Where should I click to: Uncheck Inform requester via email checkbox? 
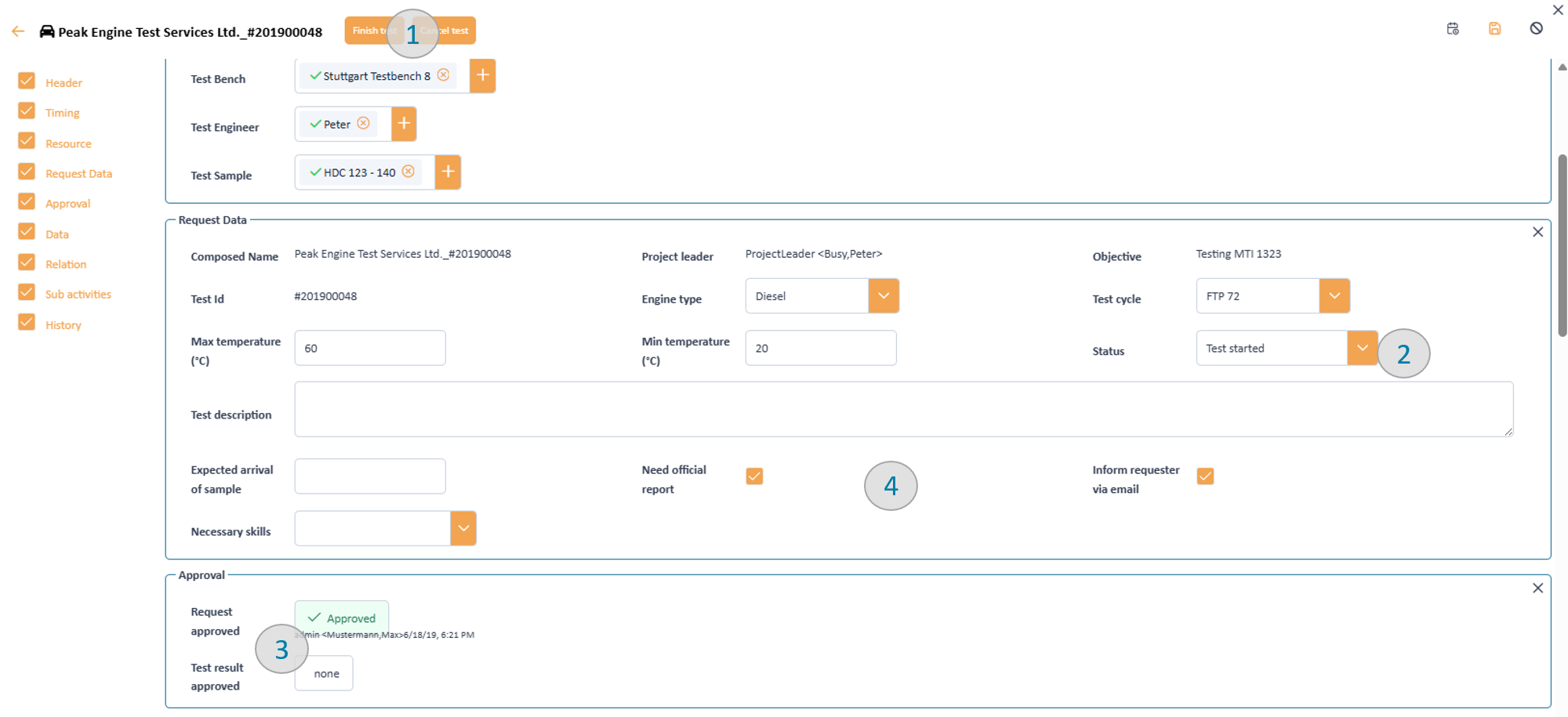pos(1205,476)
